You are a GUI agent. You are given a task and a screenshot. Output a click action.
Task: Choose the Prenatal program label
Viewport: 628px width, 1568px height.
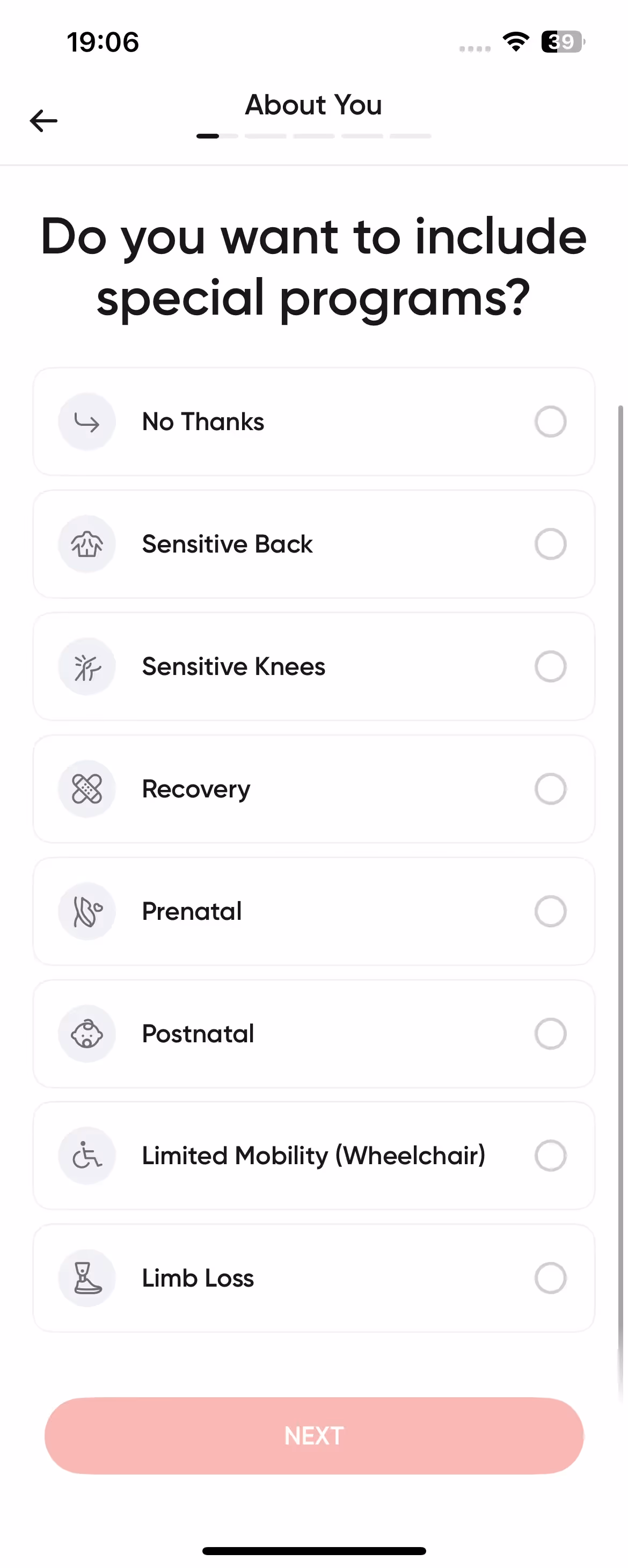pyautogui.click(x=192, y=911)
